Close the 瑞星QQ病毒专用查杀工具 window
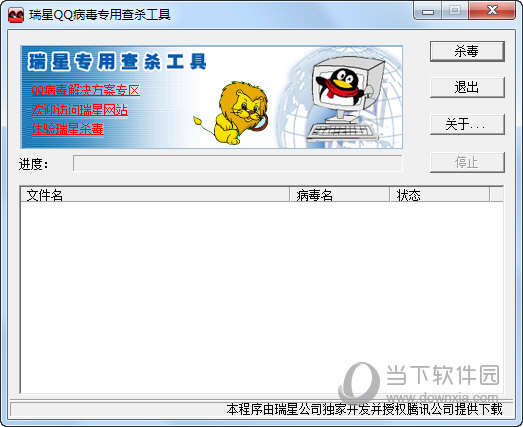Image resolution: width=523 pixels, height=427 pixels. (x=492, y=11)
